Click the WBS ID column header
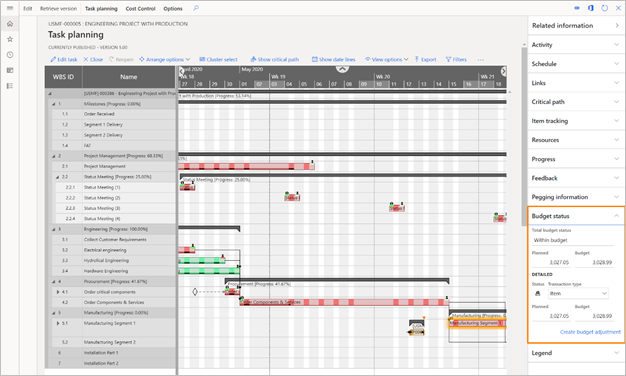 pyautogui.click(x=63, y=77)
